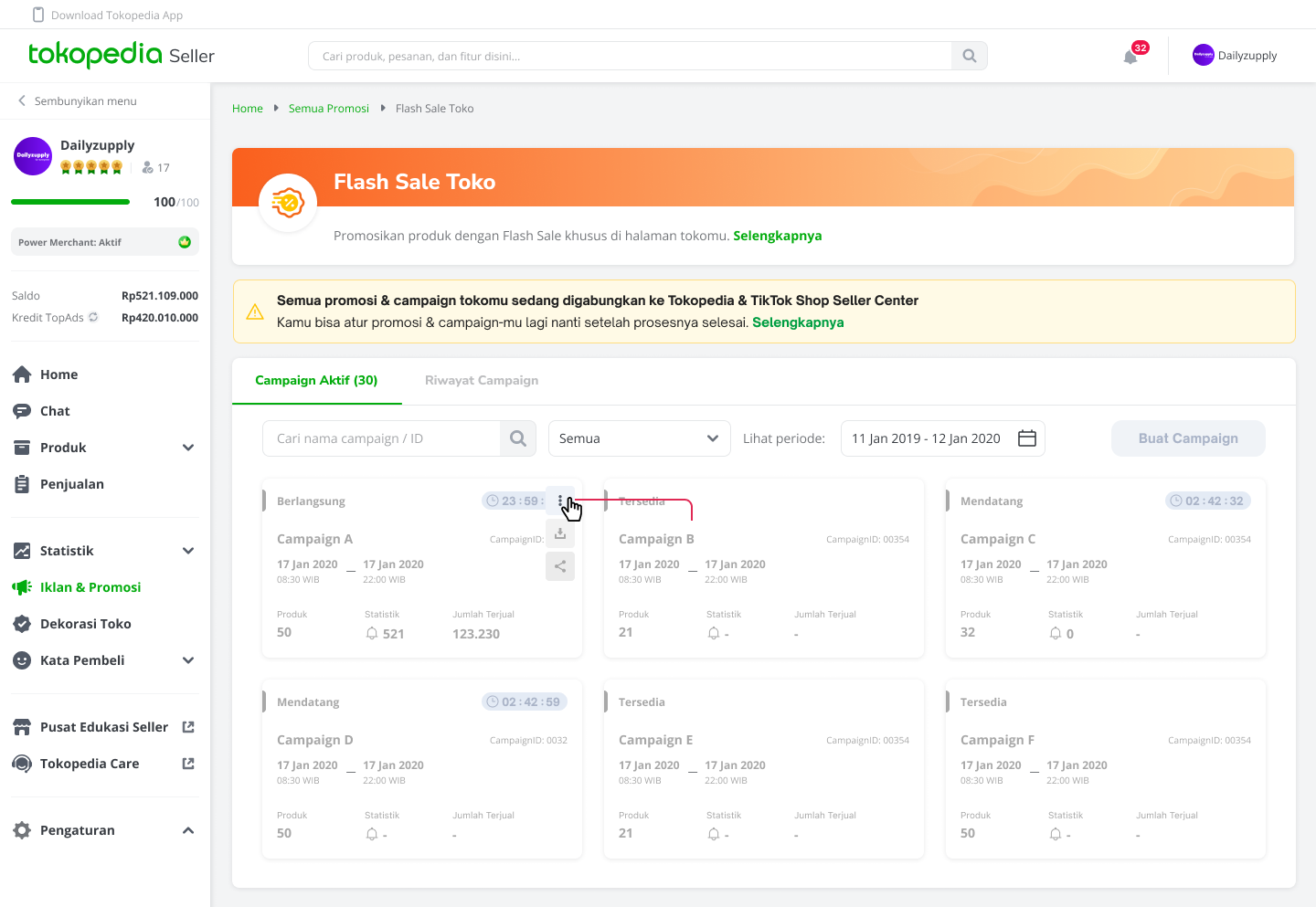
Task: Collapse the Pengaturan section
Action: click(x=188, y=830)
